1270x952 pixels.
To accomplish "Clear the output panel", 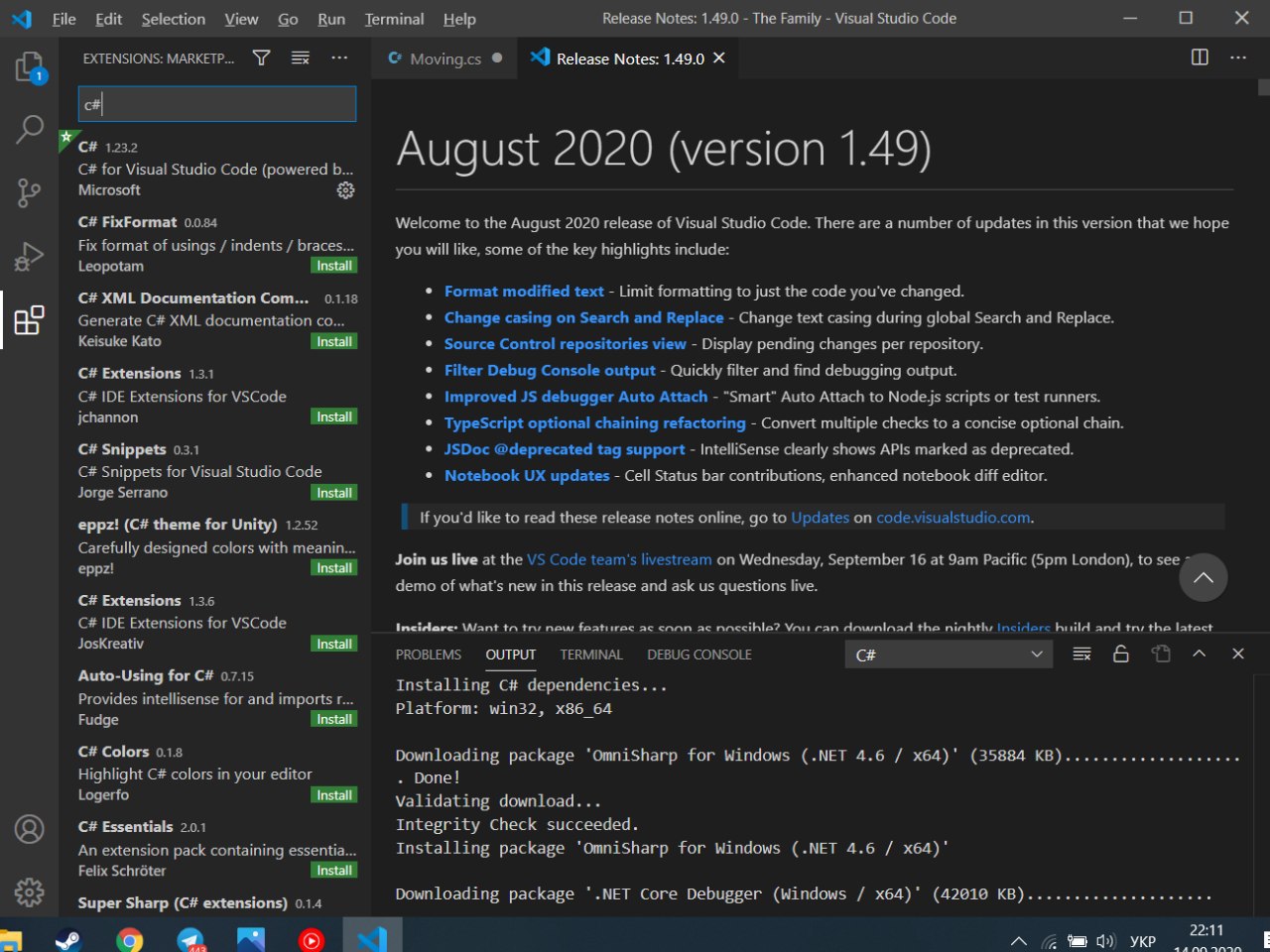I will (x=1082, y=654).
